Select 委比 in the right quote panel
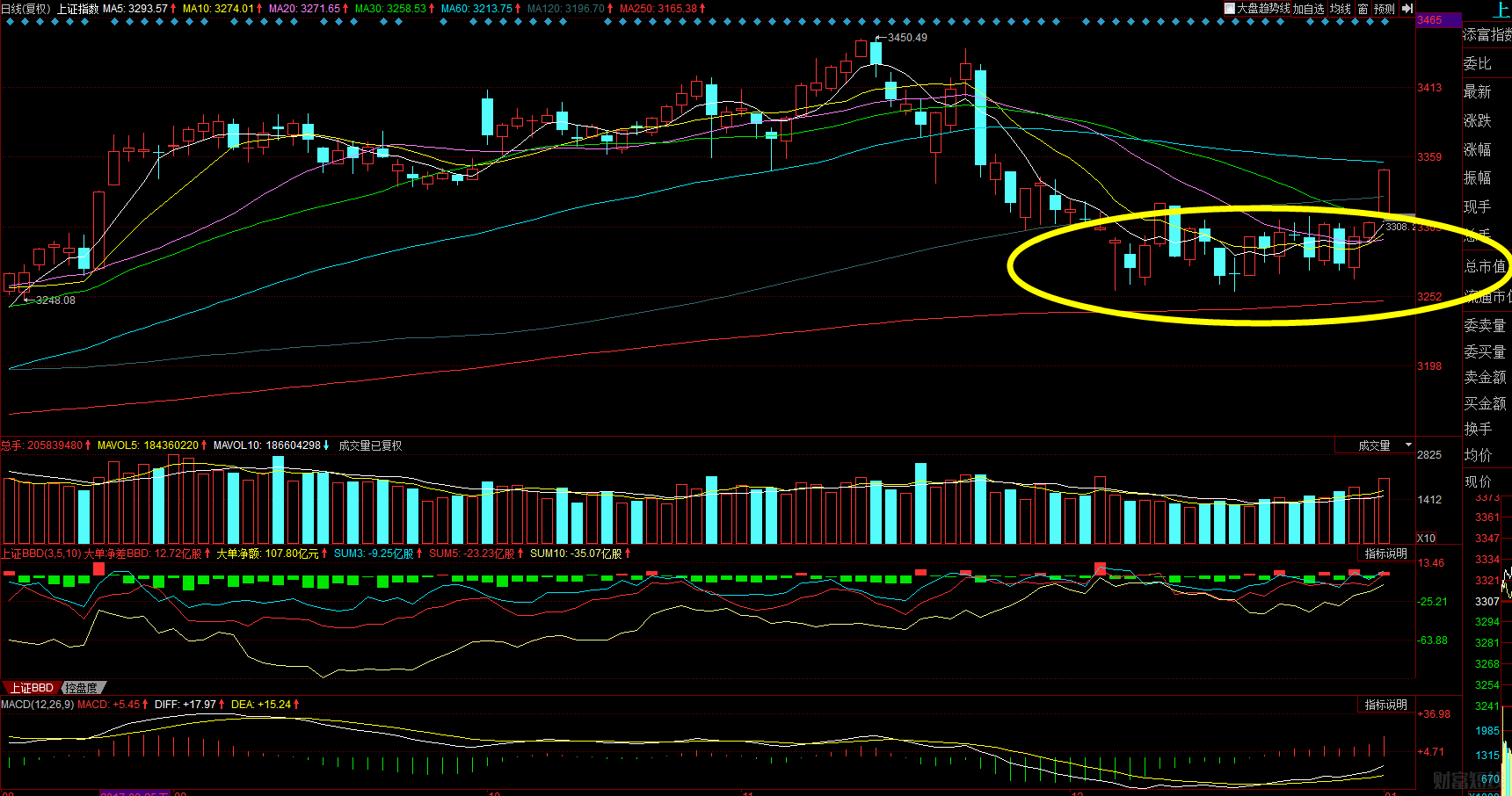Viewport: 1512px width, 796px height. tap(1478, 63)
